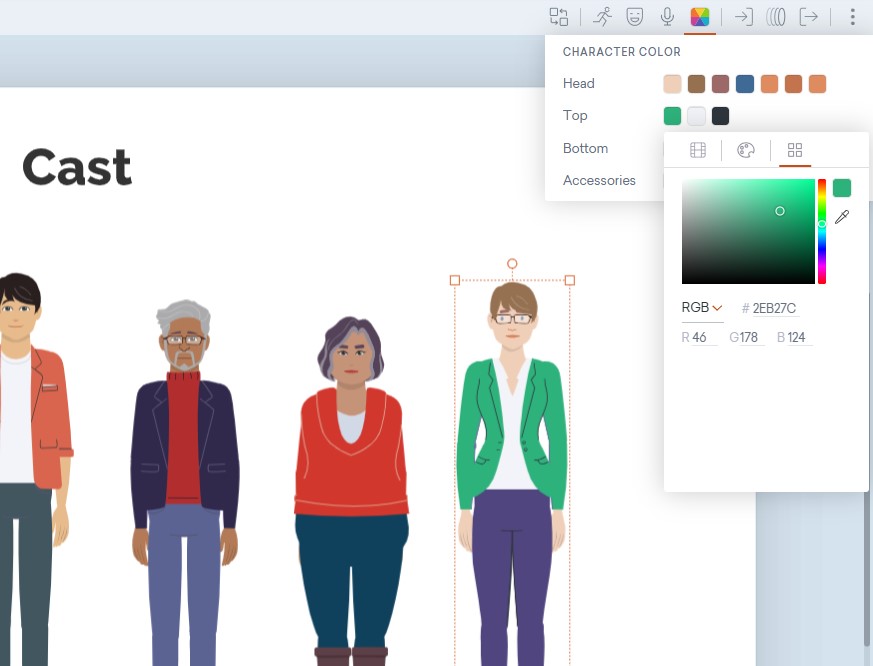Toggle the Character Color rainbow icon
873x666 pixels.
point(700,17)
